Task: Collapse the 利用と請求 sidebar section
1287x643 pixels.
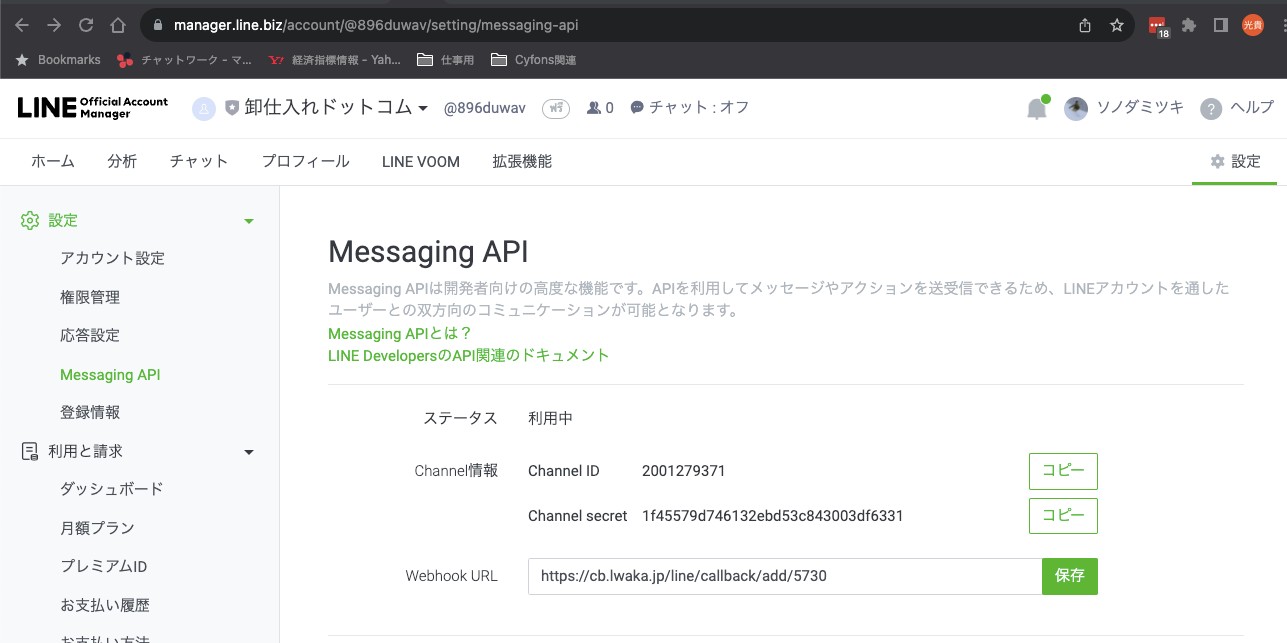Action: [249, 453]
